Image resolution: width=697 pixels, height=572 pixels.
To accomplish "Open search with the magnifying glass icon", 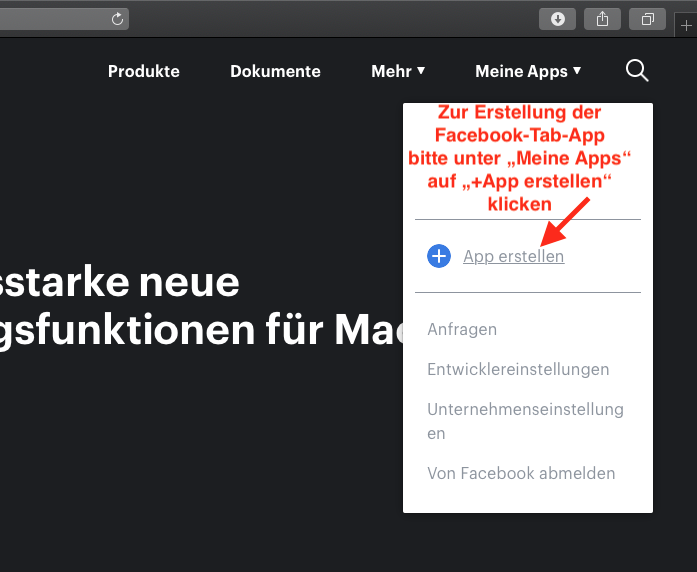I will tap(637, 71).
